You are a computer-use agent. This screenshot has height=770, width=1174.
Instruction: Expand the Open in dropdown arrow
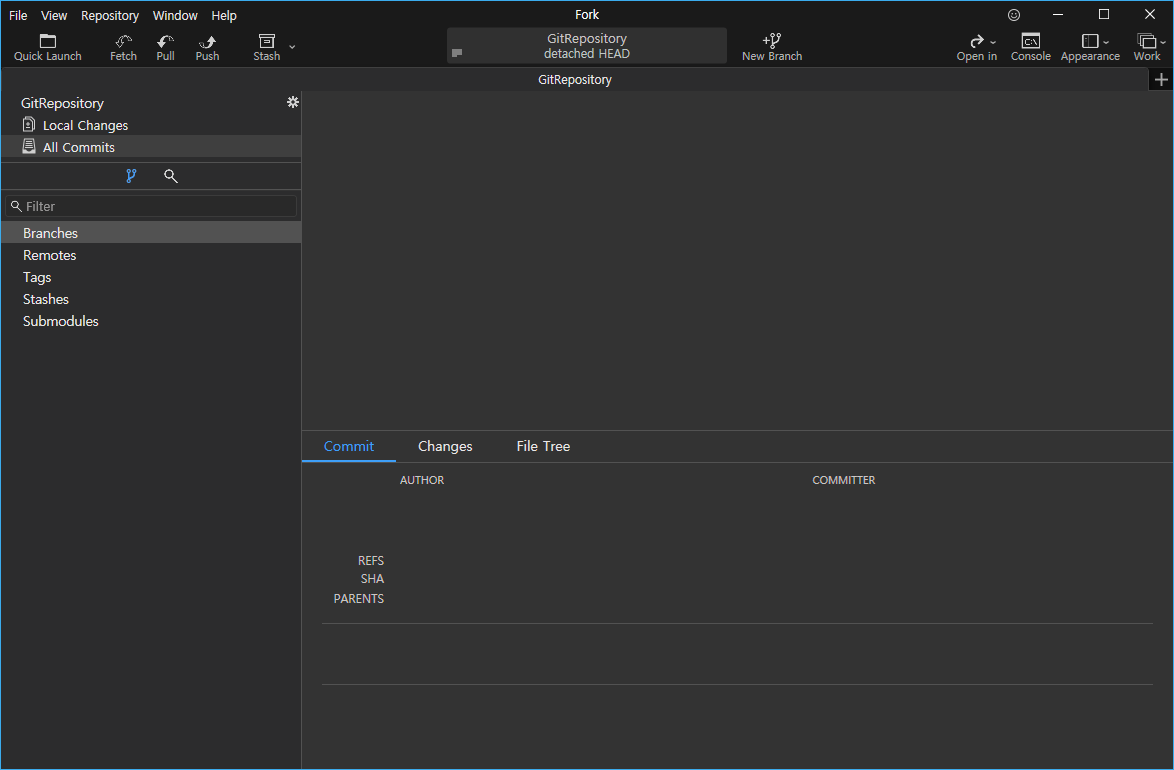point(993,43)
